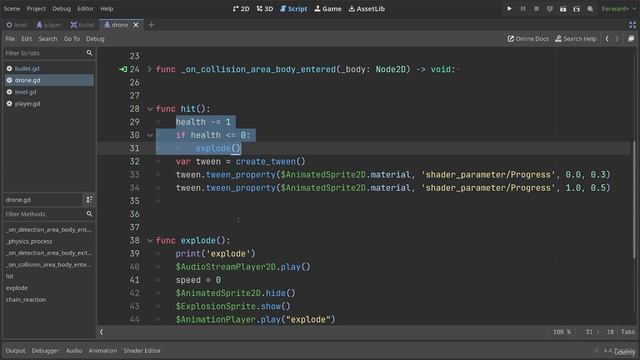
Task: Collapse func hit on line 28
Action: (150, 109)
